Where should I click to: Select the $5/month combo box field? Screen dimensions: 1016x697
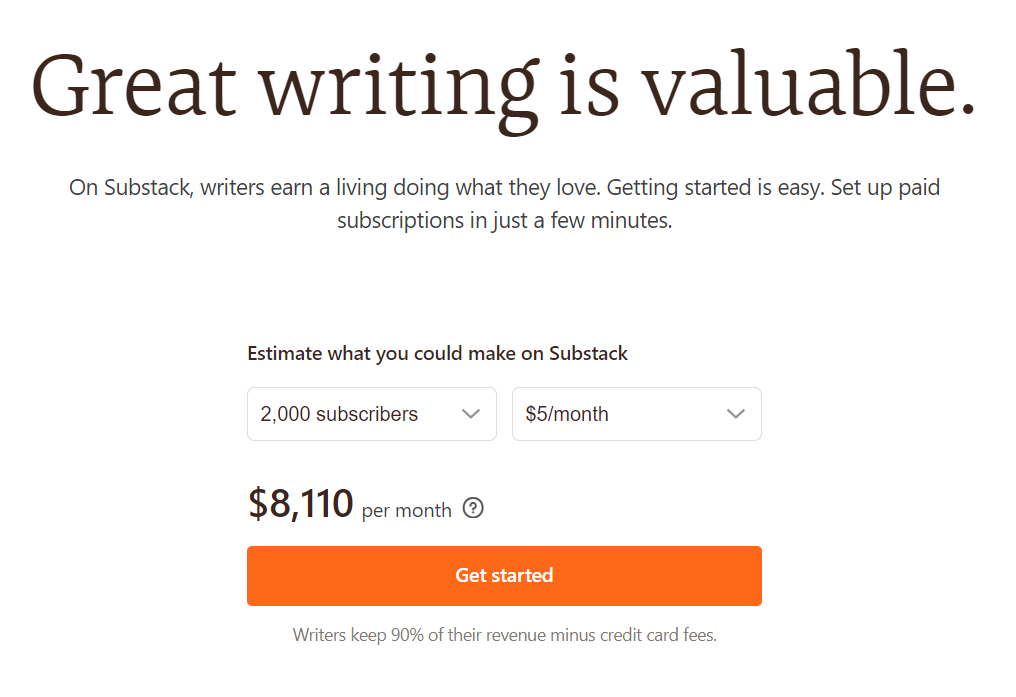(636, 413)
